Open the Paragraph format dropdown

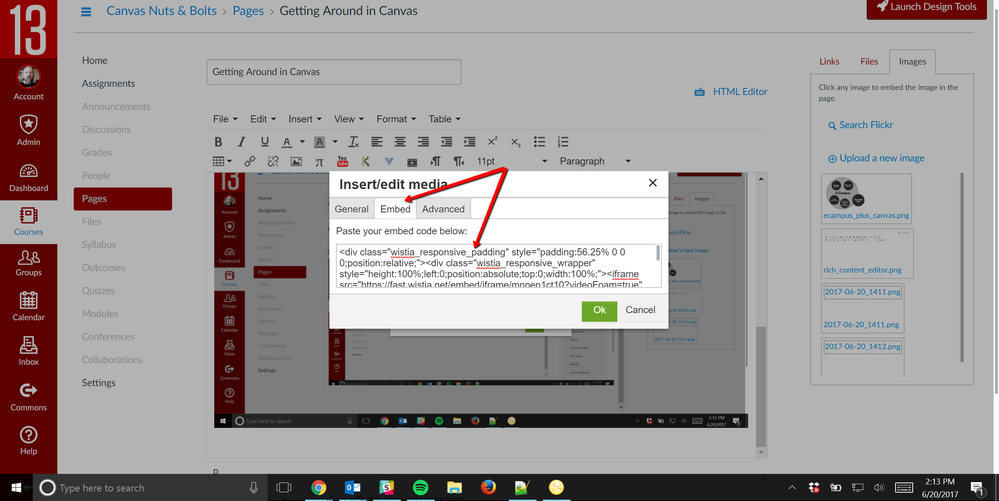[x=594, y=161]
